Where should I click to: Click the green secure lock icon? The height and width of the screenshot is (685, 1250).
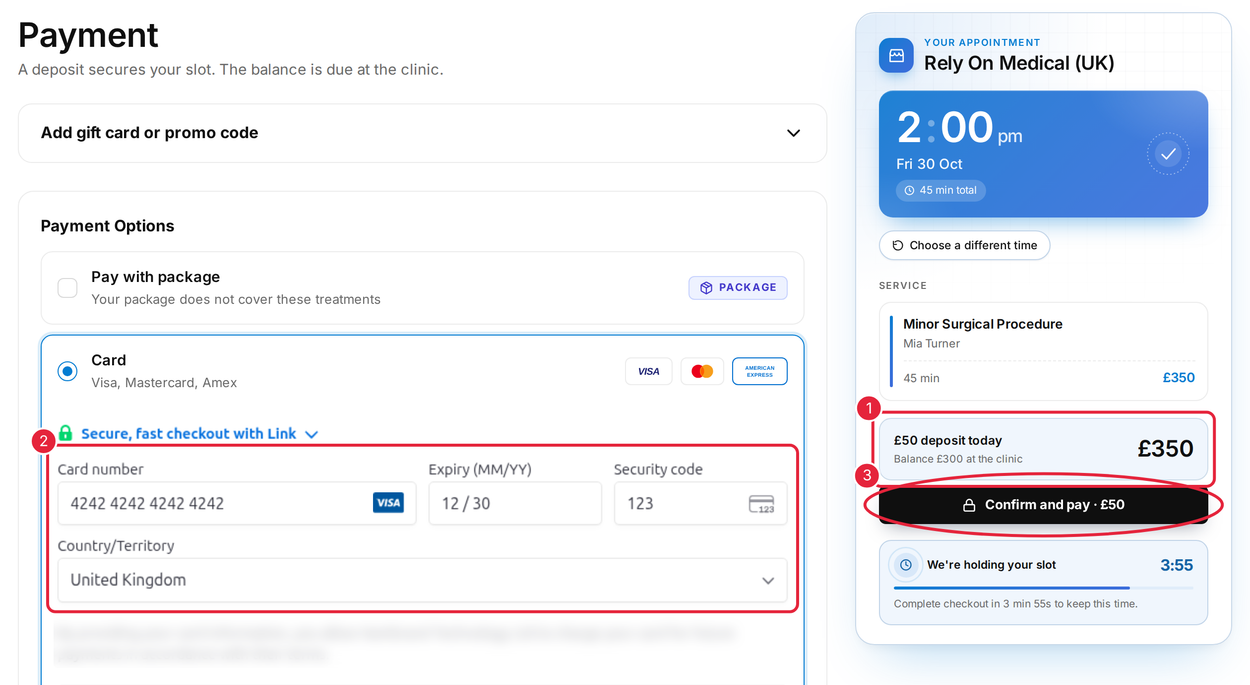(x=66, y=433)
